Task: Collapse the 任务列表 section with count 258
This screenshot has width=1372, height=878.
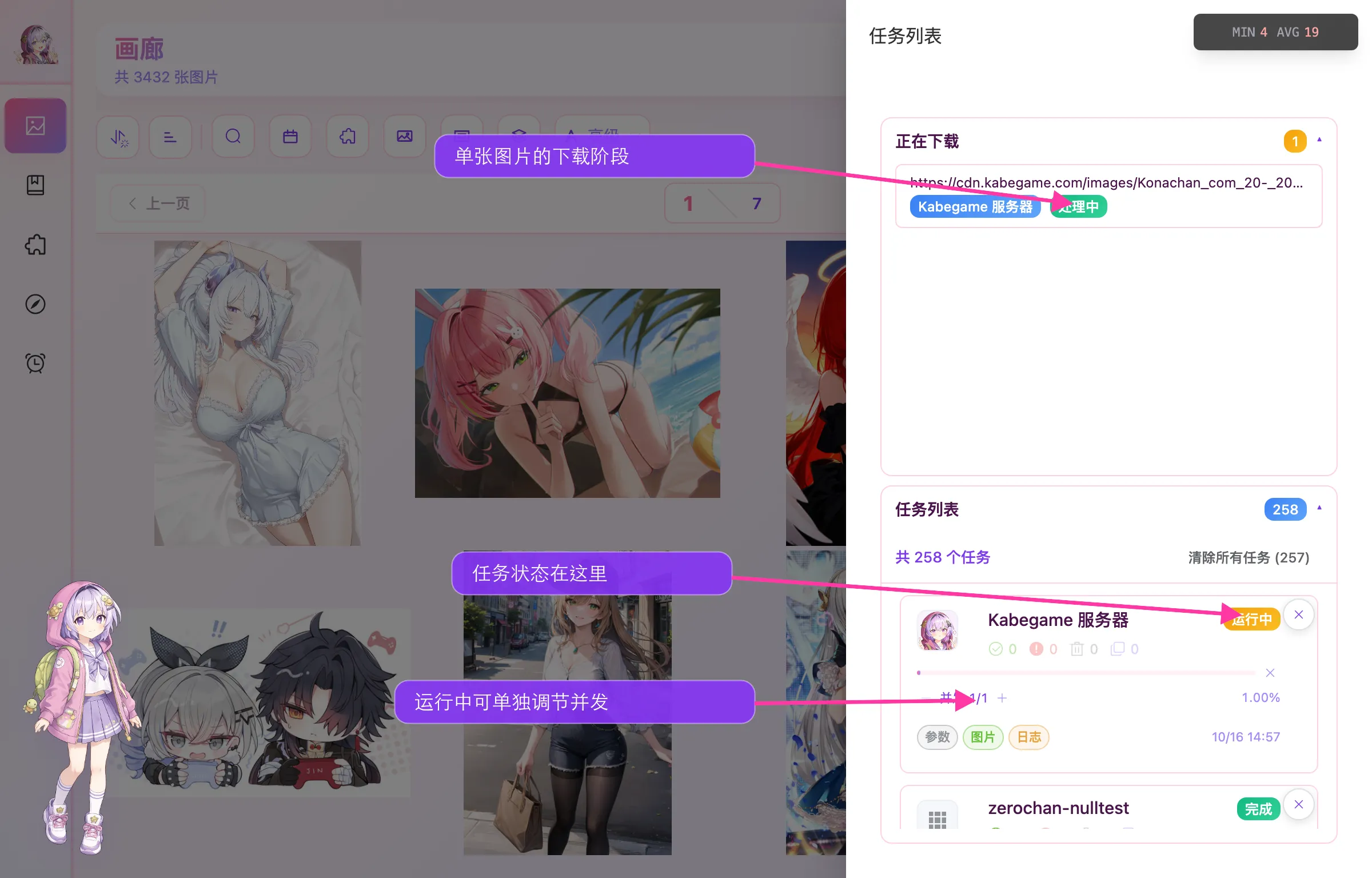Action: [1319, 508]
